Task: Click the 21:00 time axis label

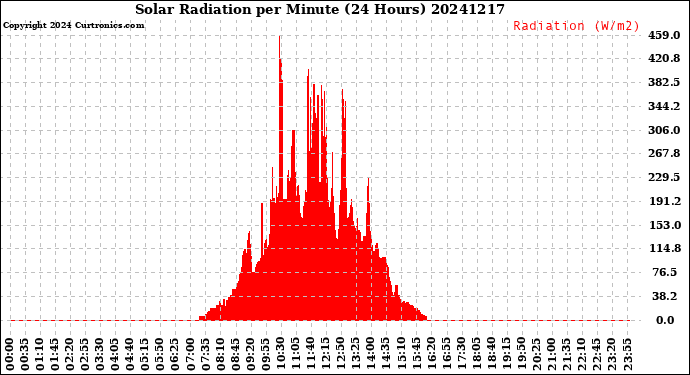Action: [551, 355]
